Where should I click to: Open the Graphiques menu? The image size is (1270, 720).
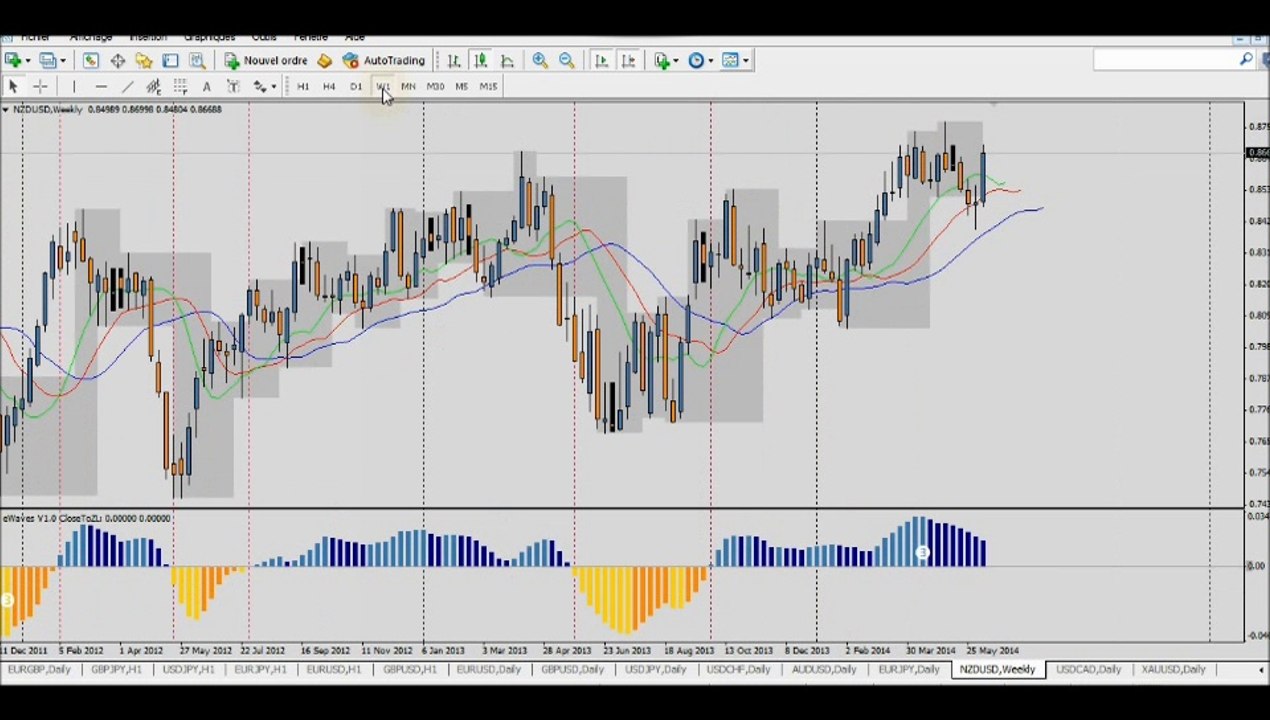point(209,38)
